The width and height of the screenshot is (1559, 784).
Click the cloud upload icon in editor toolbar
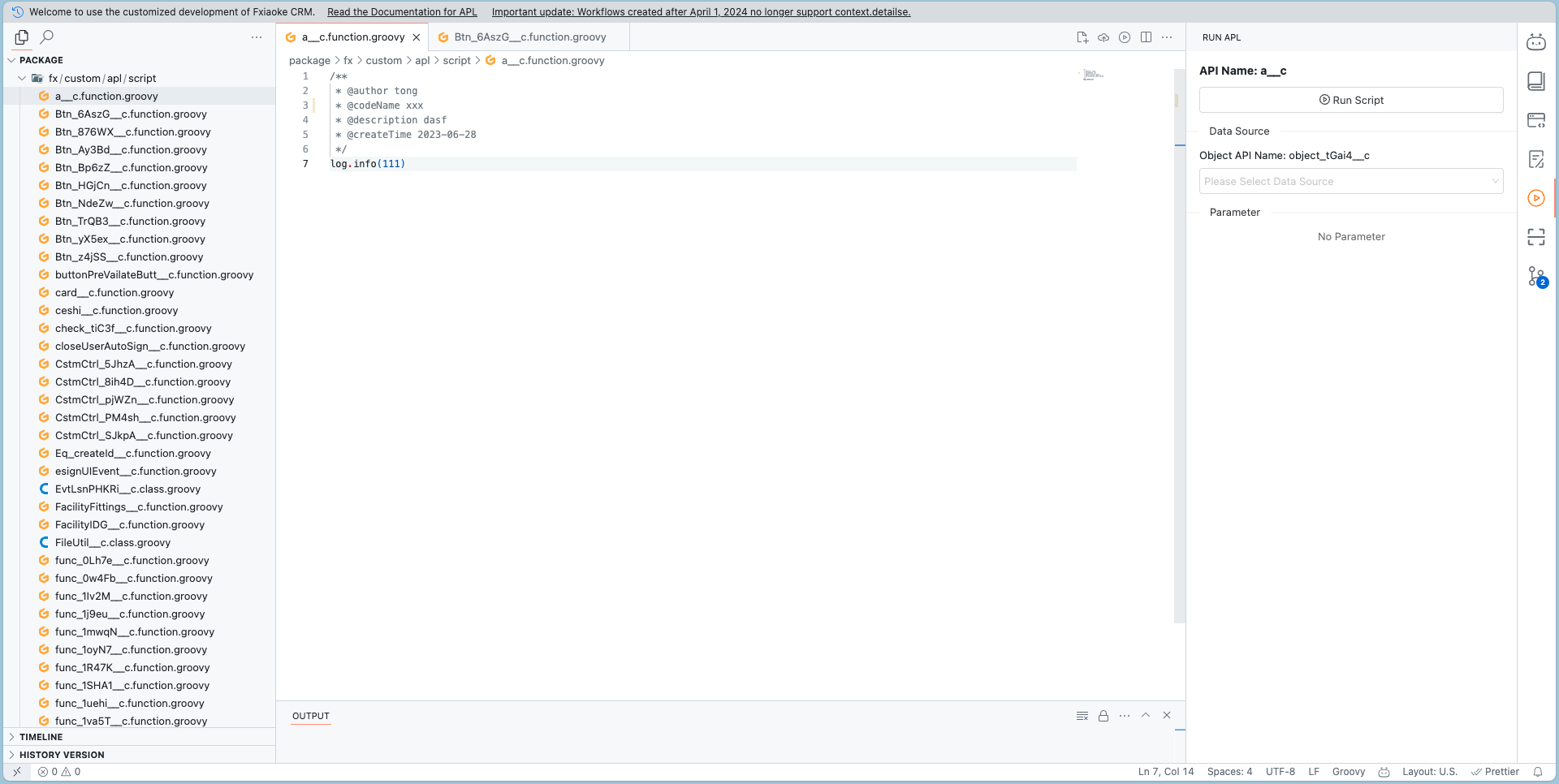(x=1103, y=37)
